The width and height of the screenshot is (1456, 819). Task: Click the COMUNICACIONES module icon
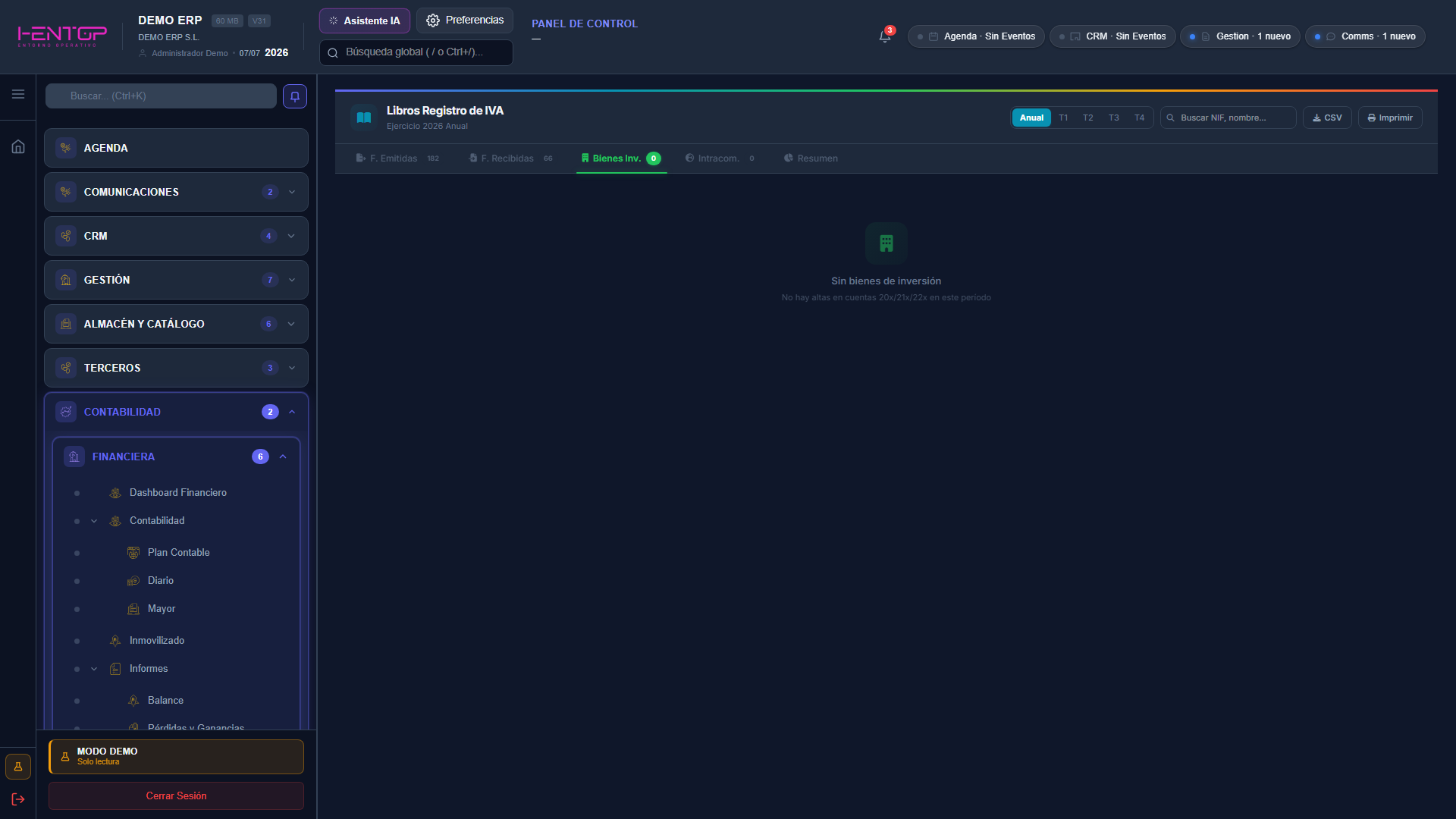pyautogui.click(x=66, y=192)
